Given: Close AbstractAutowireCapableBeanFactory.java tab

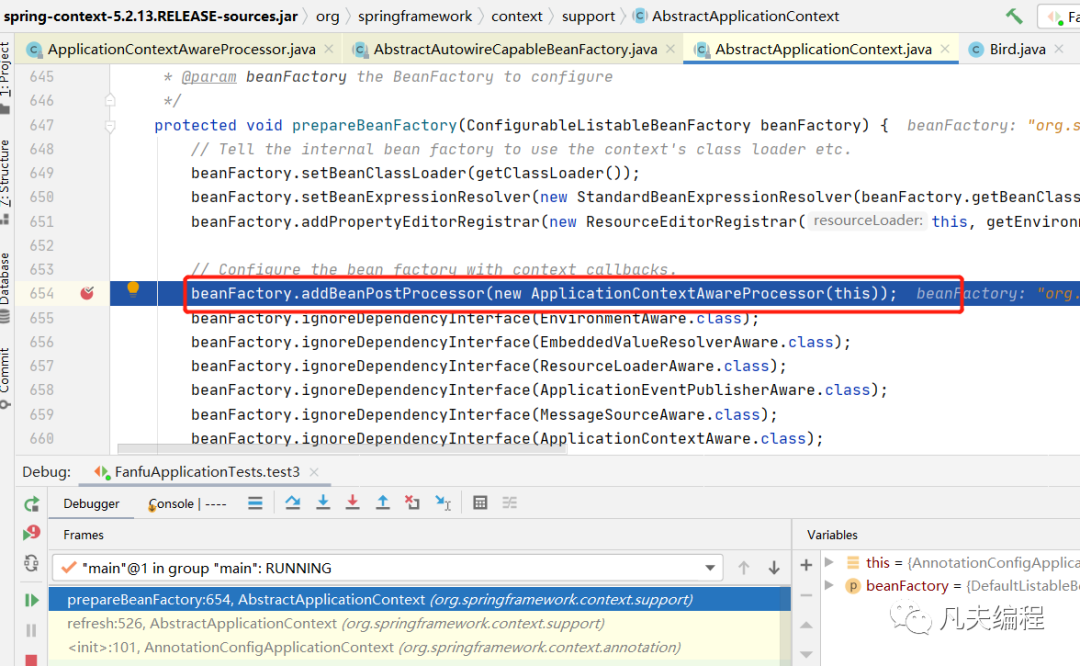Looking at the screenshot, I should point(670,49).
